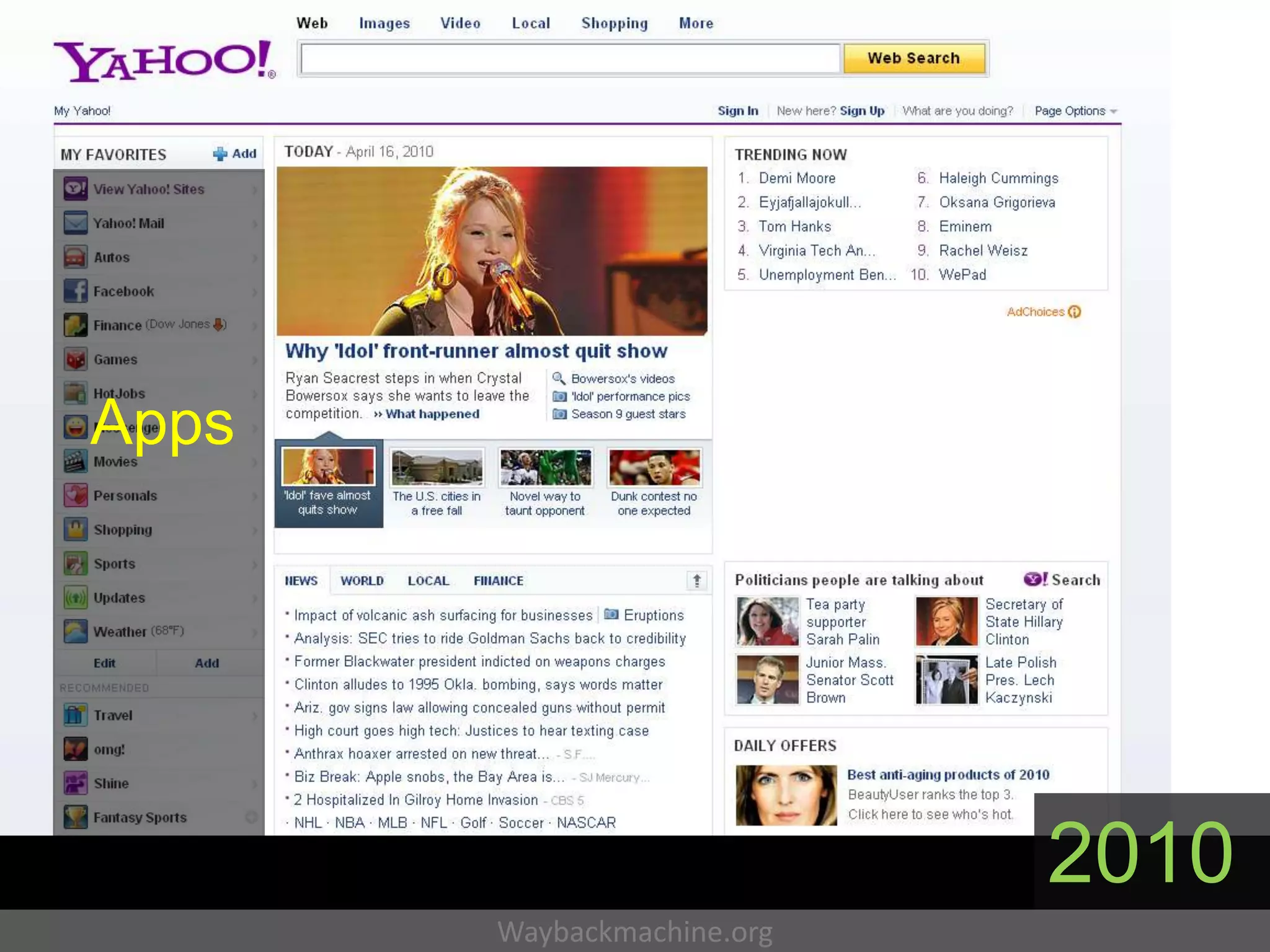Switch to the Video search tab
Image resolution: width=1270 pixels, height=952 pixels.
(x=460, y=24)
